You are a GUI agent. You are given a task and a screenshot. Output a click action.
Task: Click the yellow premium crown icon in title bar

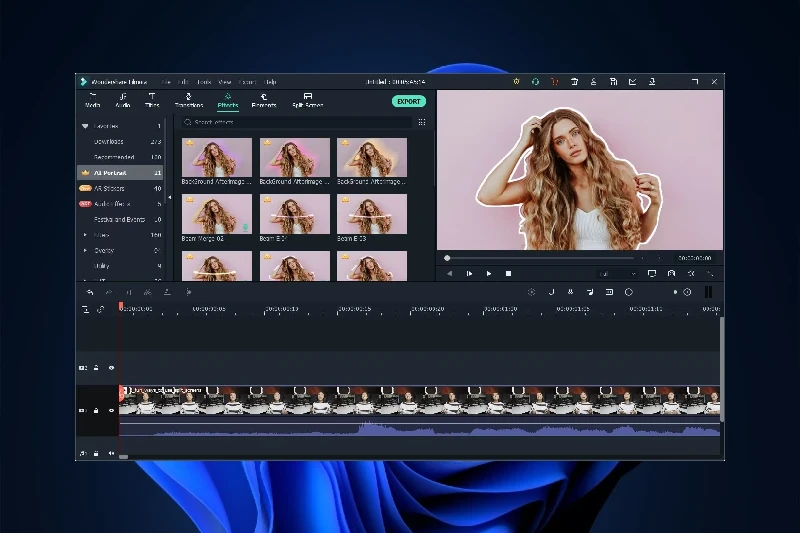click(x=516, y=82)
